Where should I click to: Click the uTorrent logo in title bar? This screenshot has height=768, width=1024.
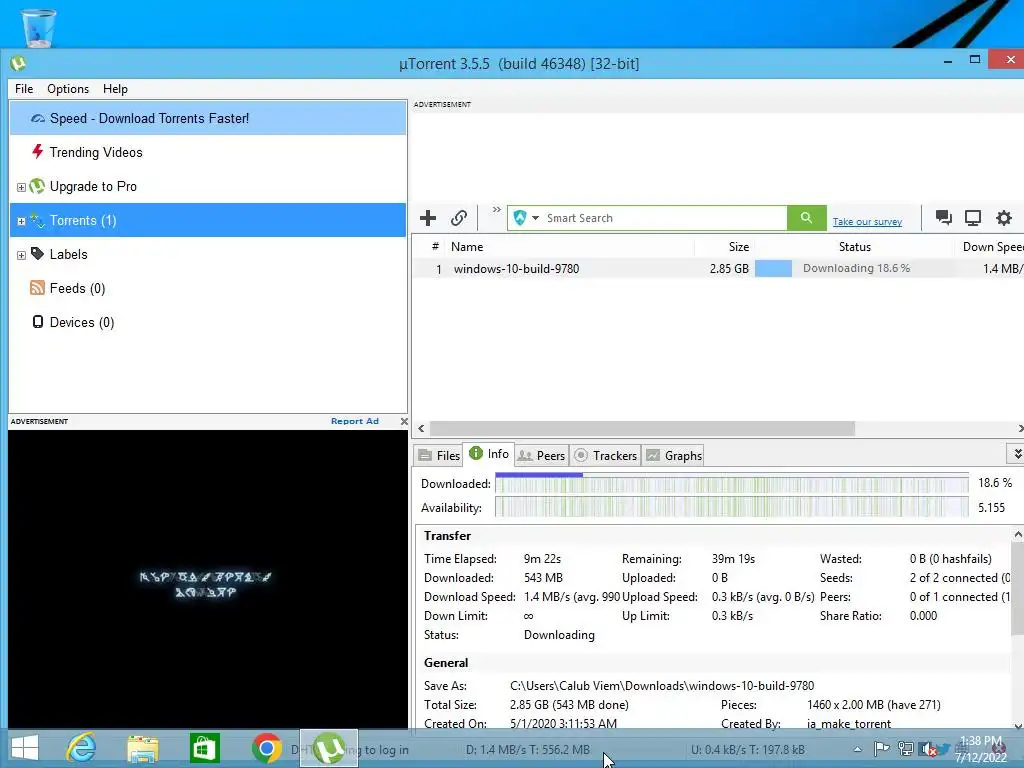[x=18, y=63]
